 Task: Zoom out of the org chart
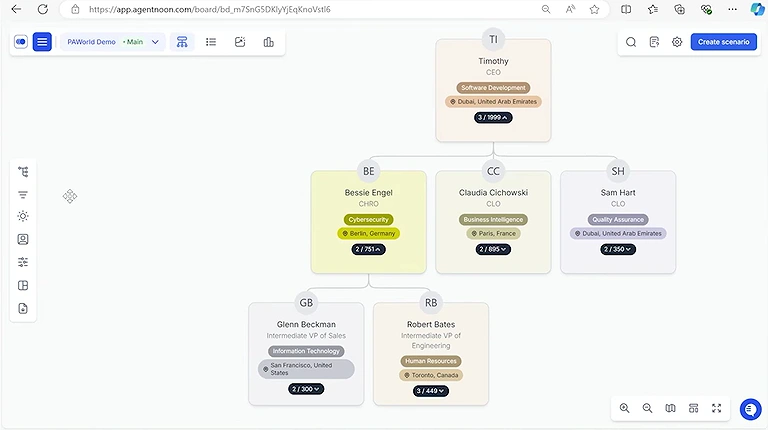click(648, 408)
